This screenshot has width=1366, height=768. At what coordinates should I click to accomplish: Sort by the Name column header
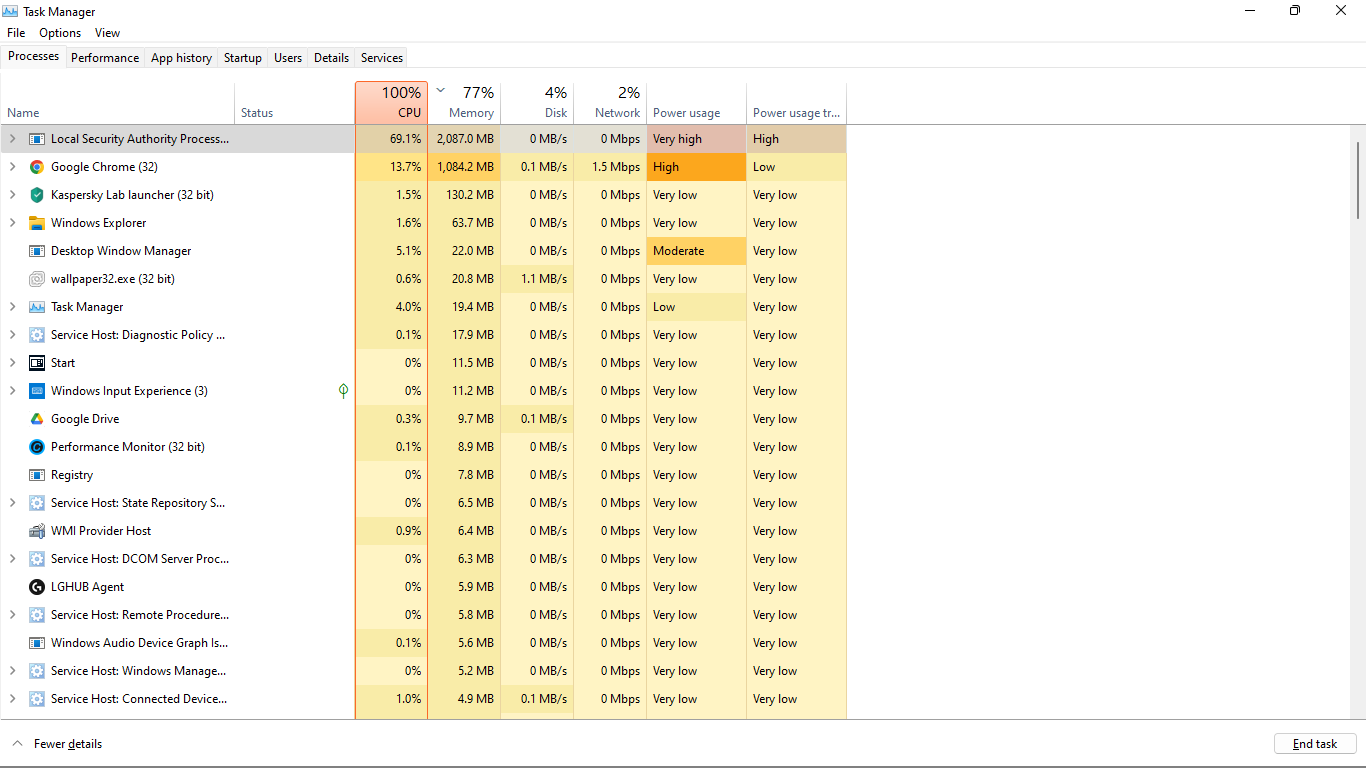point(118,103)
